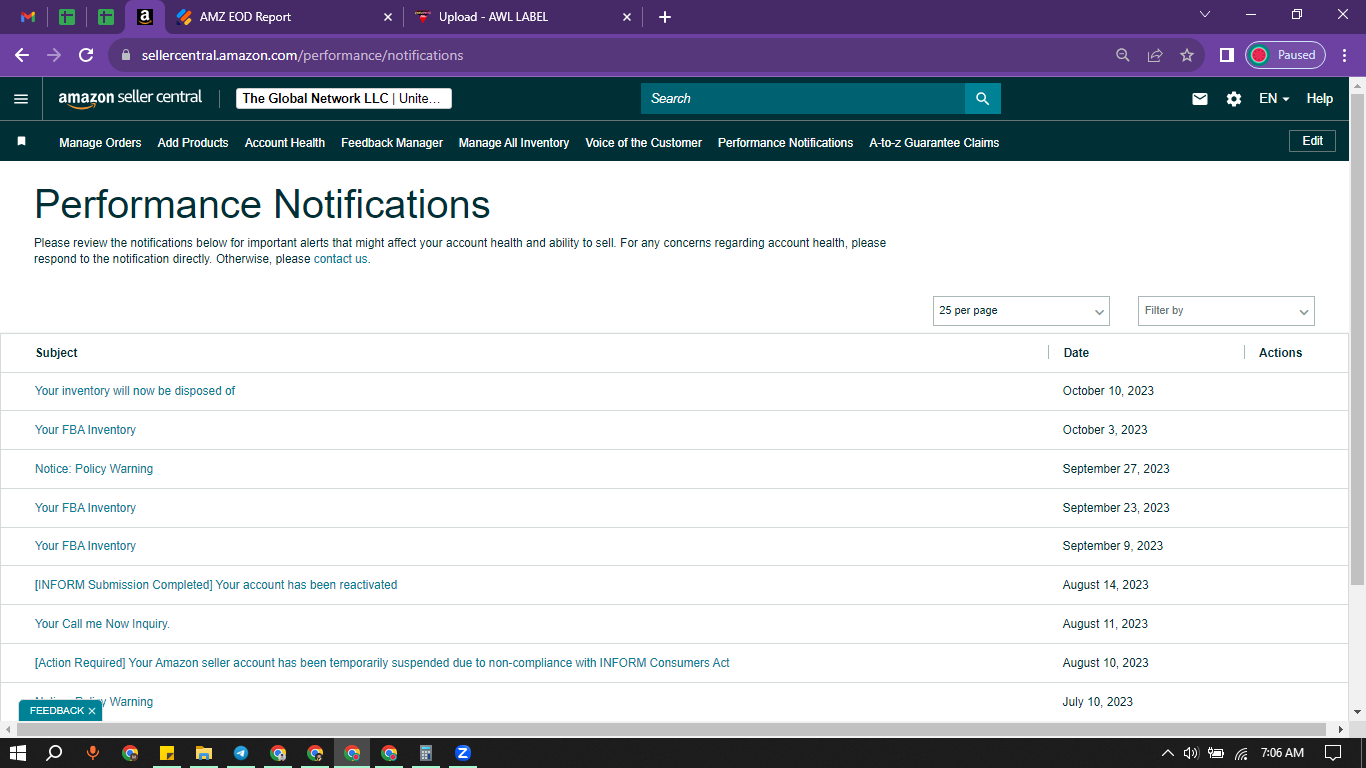Screen dimensions: 1366x768
Task: Open the Windows notification center
Action: (1333, 753)
